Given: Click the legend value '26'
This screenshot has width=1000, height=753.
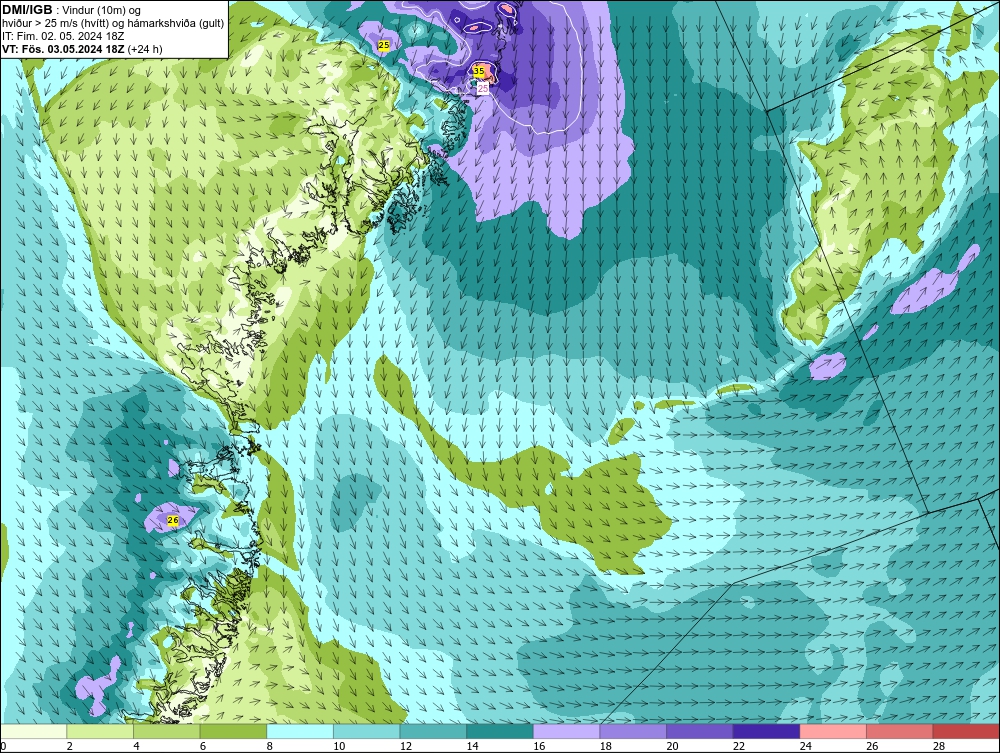Looking at the screenshot, I should (872, 747).
